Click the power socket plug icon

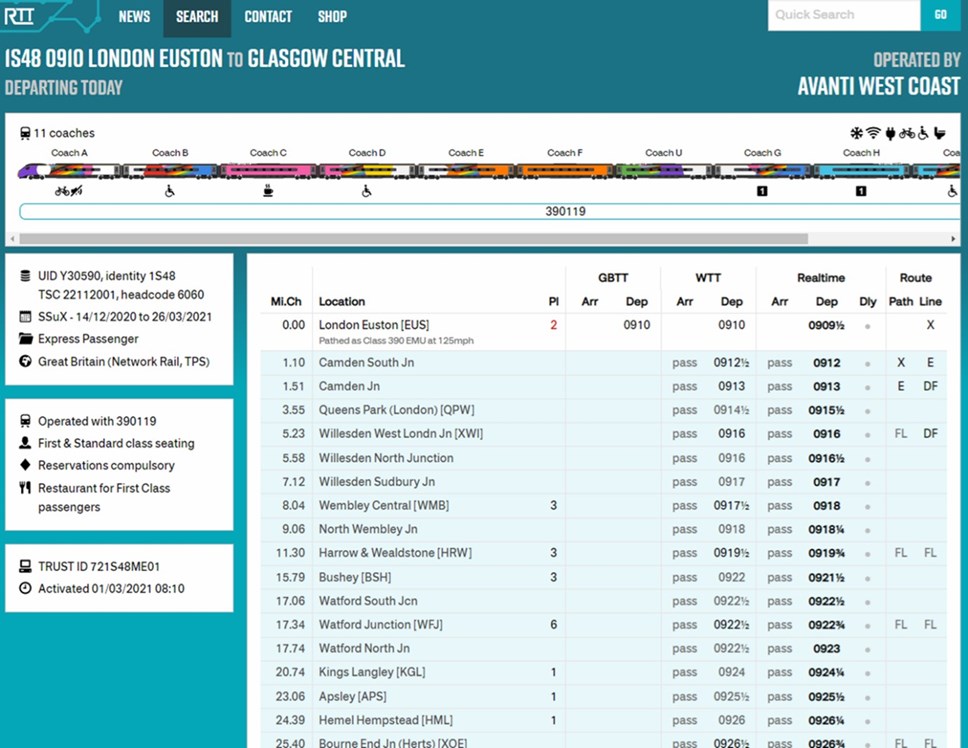pyautogui.click(x=890, y=133)
